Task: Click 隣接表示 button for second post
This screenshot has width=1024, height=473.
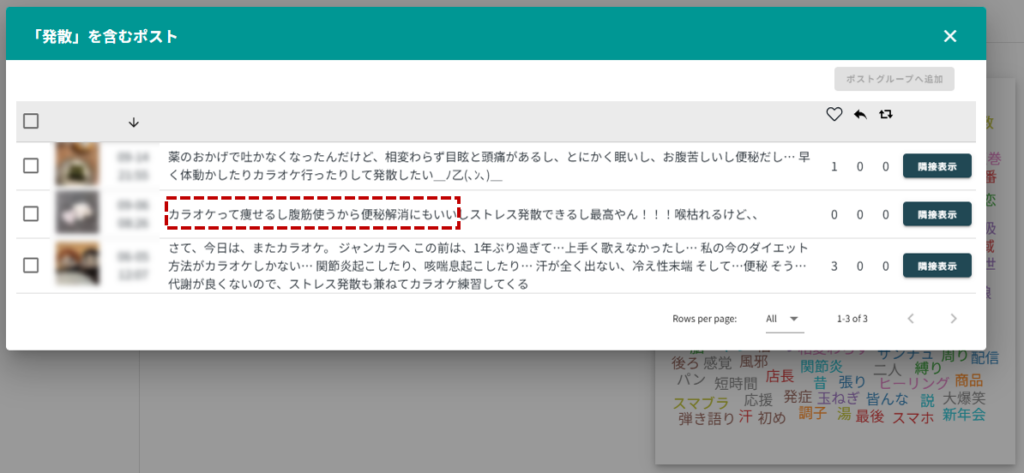Action: tap(937, 214)
